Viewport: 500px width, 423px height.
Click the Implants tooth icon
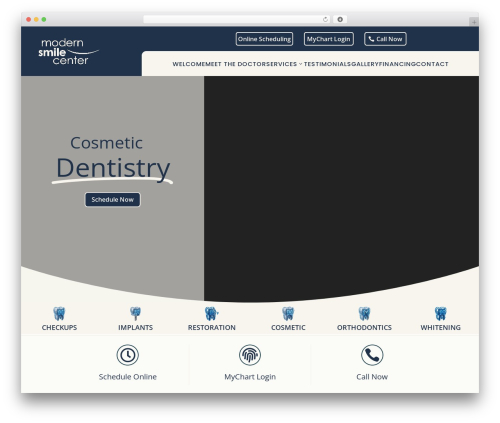(135, 314)
